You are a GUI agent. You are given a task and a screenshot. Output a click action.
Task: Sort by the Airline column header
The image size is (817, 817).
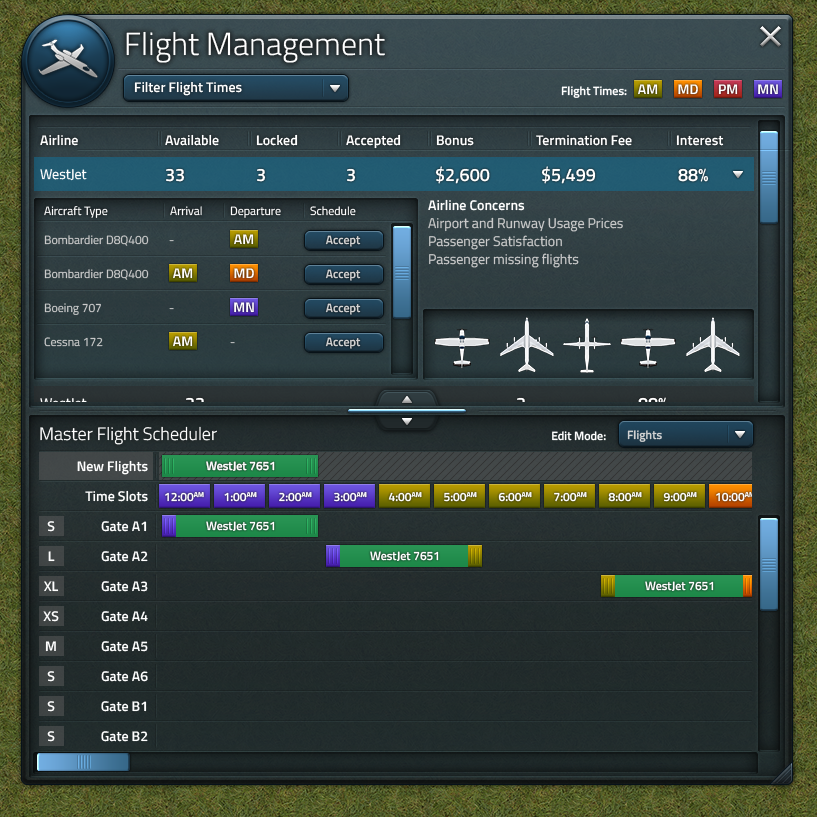[x=59, y=140]
